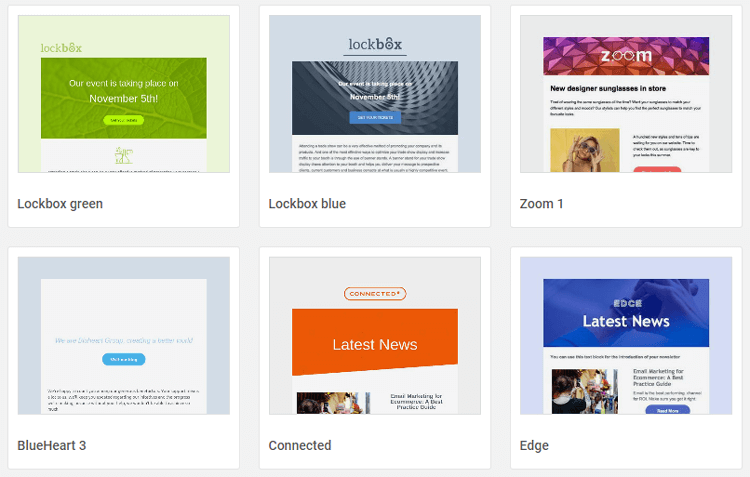750x477 pixels.
Task: Click the 'Lockbox blue' title text
Action: (307, 204)
